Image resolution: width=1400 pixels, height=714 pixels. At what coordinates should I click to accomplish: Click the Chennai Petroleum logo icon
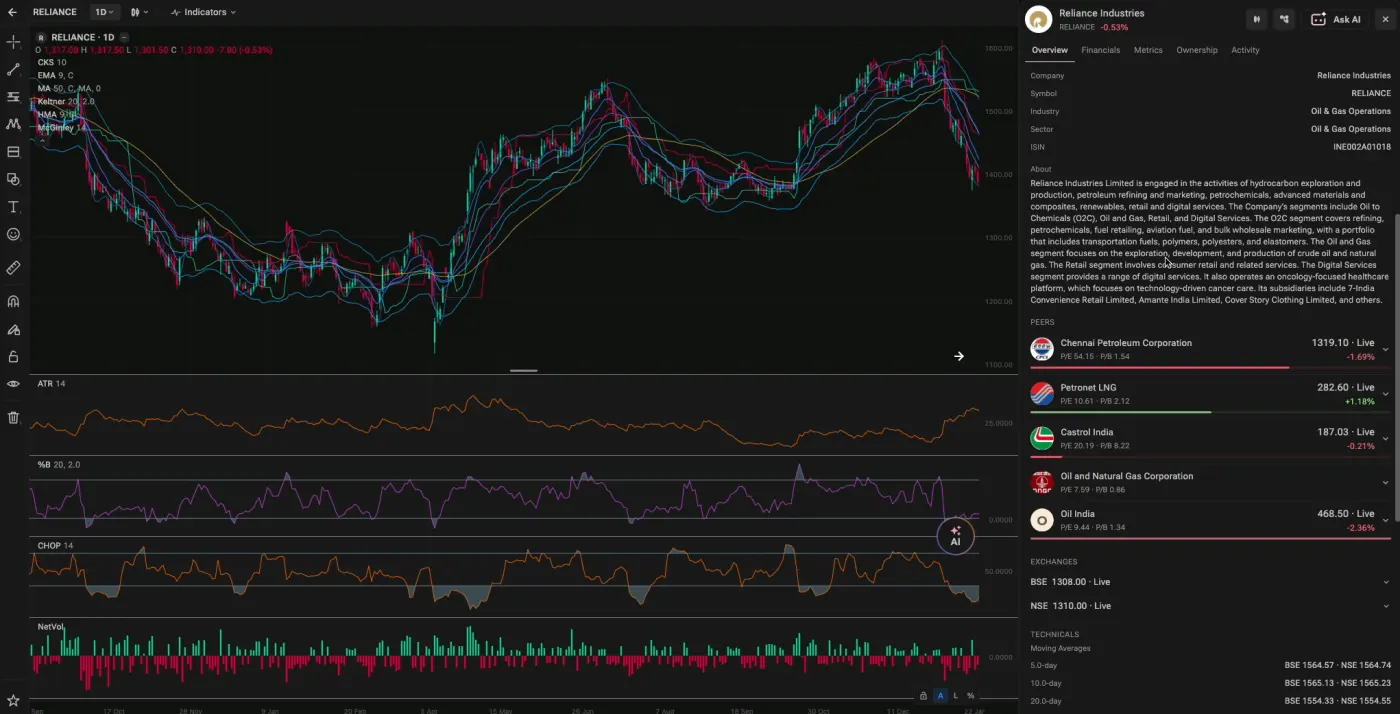pos(1042,349)
